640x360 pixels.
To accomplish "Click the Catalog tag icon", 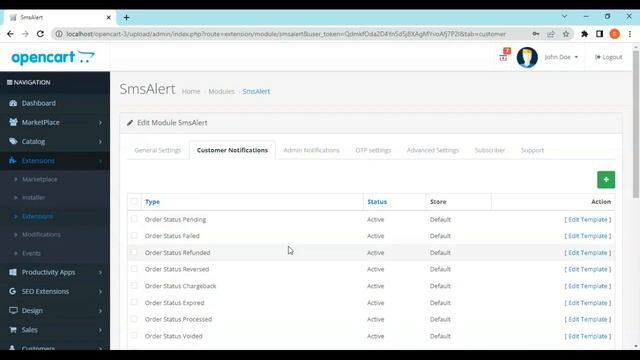I will point(13,141).
